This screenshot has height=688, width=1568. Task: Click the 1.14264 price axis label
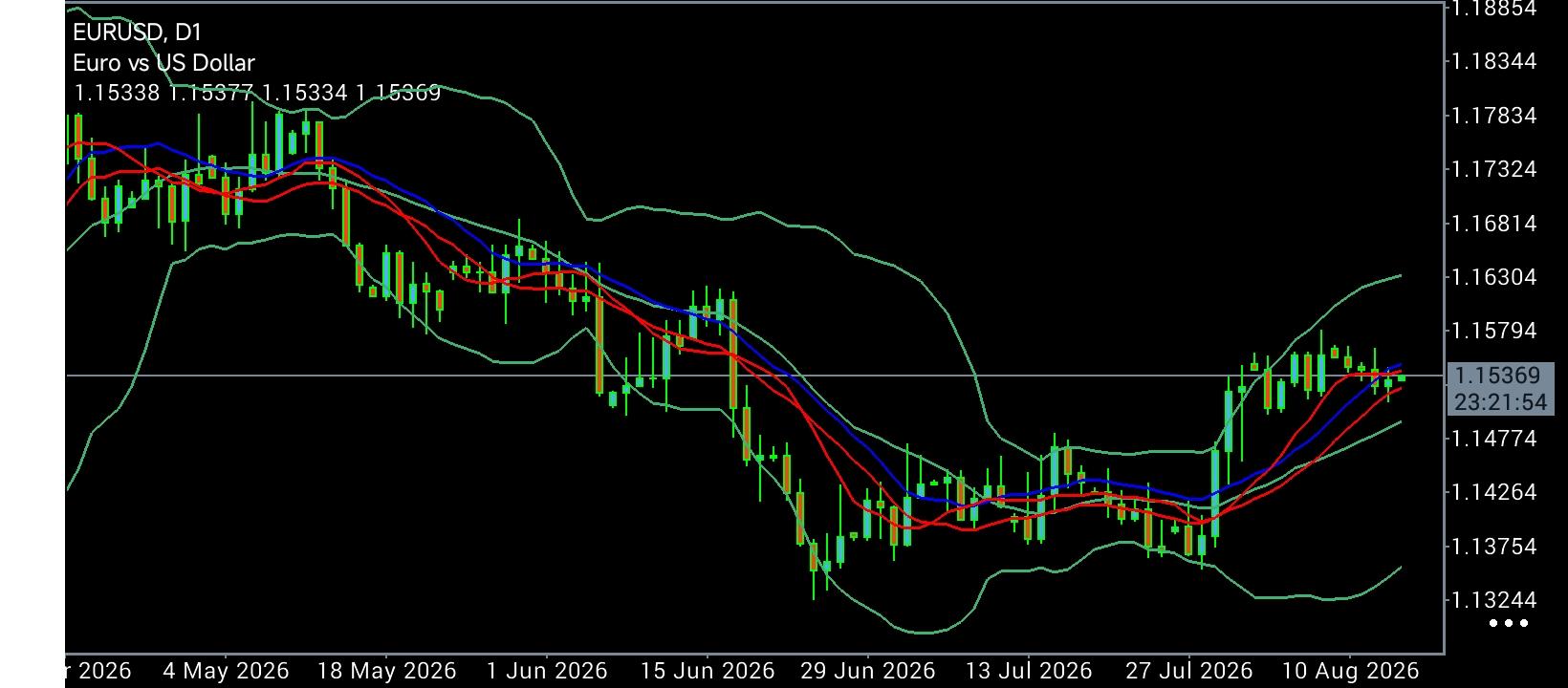pos(1493,492)
